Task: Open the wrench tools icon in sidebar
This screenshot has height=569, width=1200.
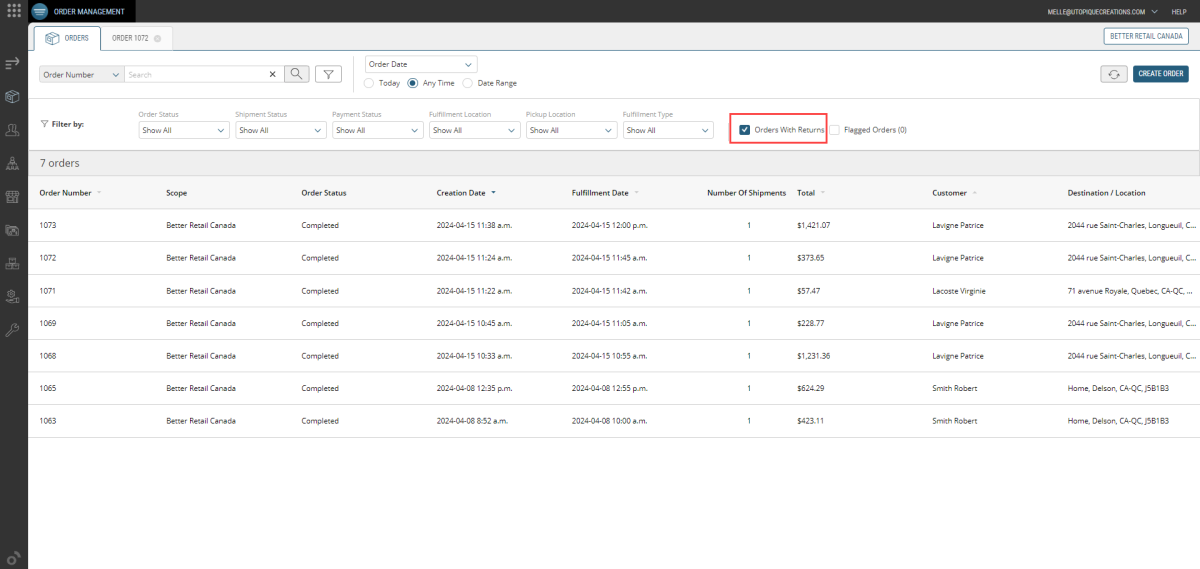Action: click(13, 329)
